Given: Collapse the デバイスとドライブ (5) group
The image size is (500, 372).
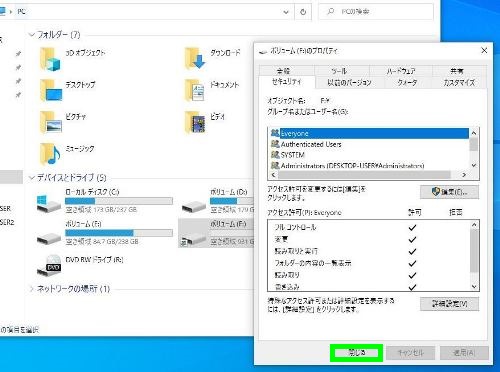Looking at the screenshot, I should click(x=32, y=178).
